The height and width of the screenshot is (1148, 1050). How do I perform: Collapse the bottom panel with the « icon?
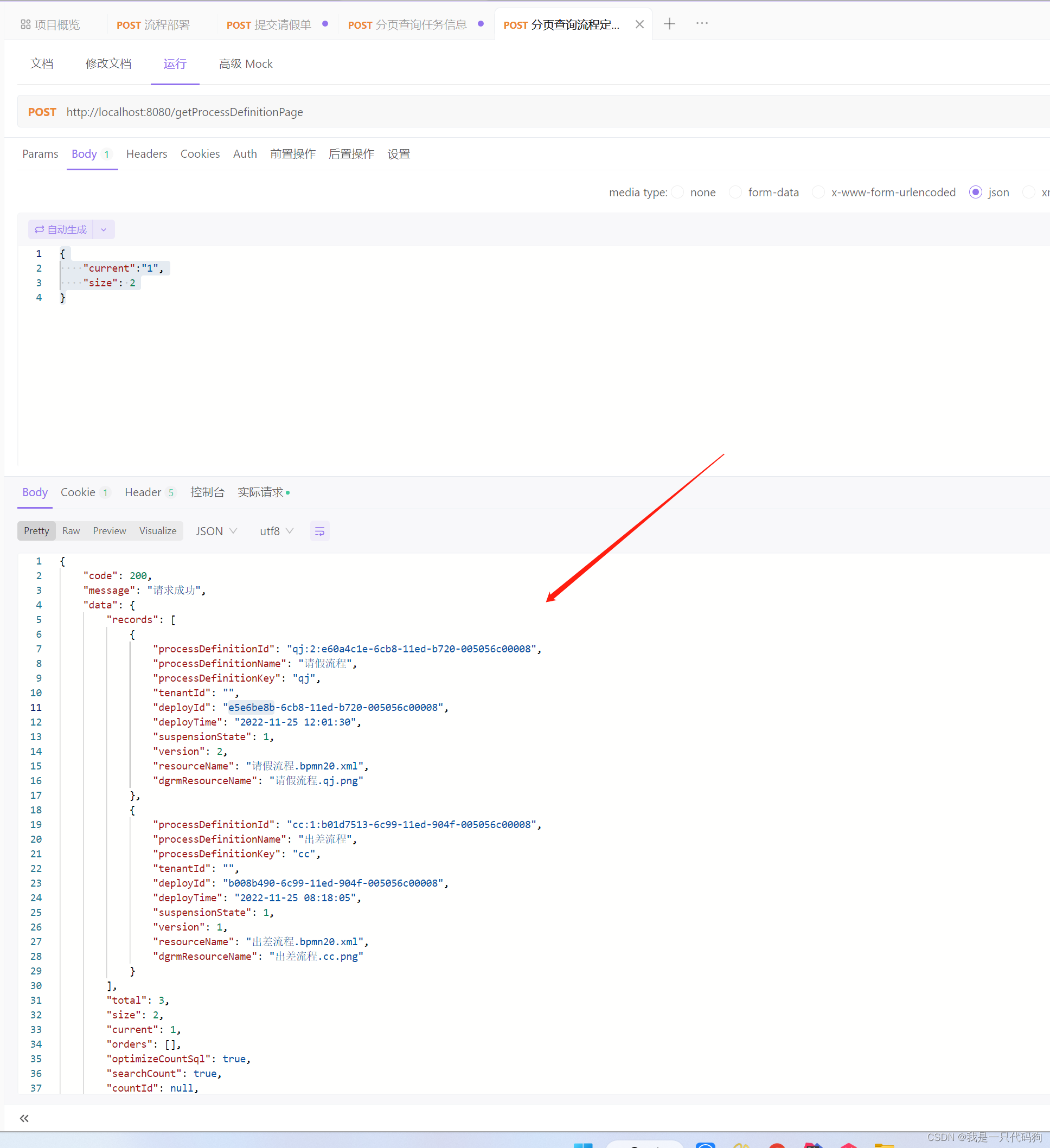[24, 1118]
